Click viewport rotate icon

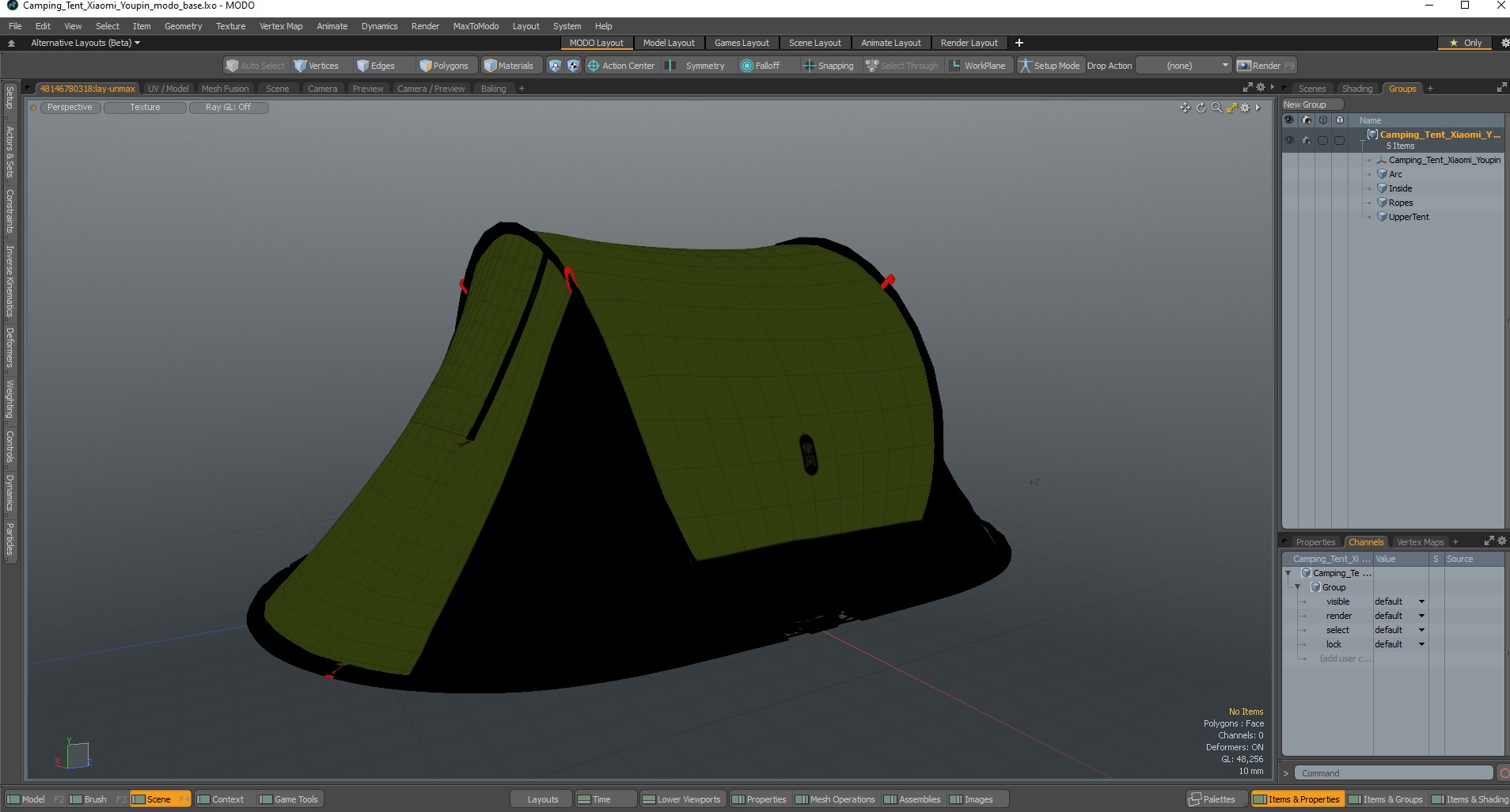1201,108
